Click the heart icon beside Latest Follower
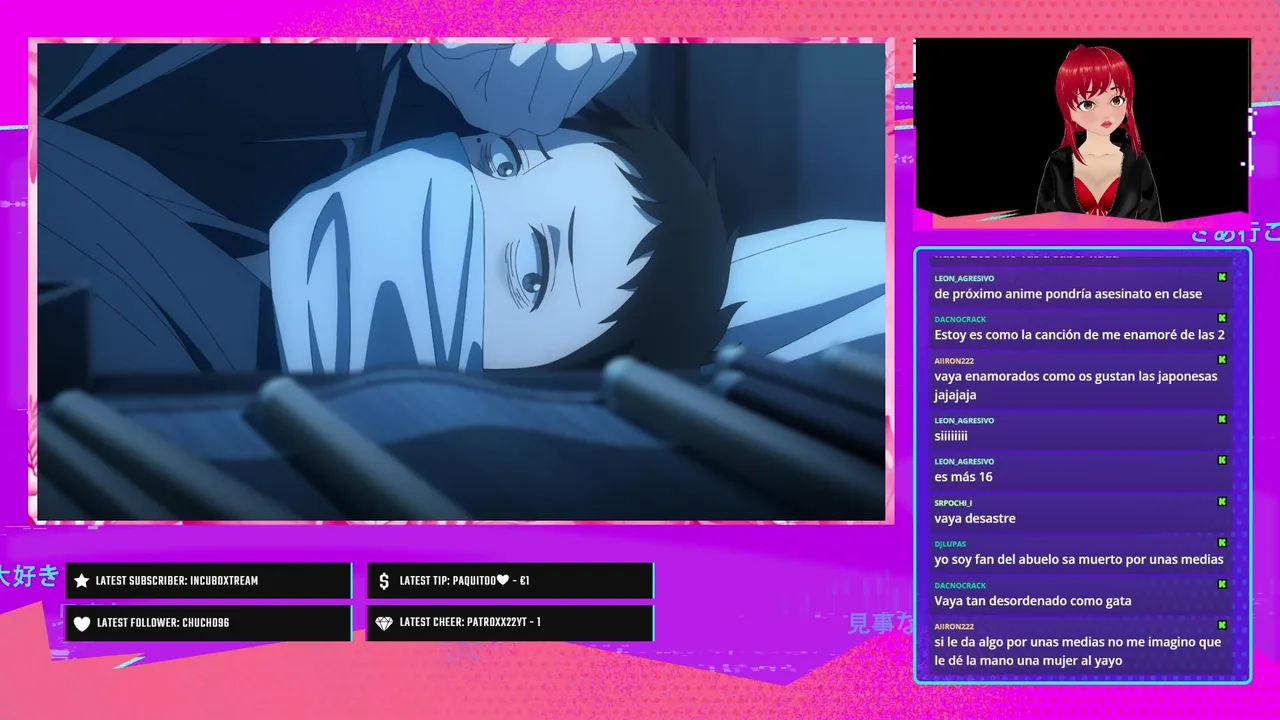The image size is (1280, 720). tap(82, 623)
